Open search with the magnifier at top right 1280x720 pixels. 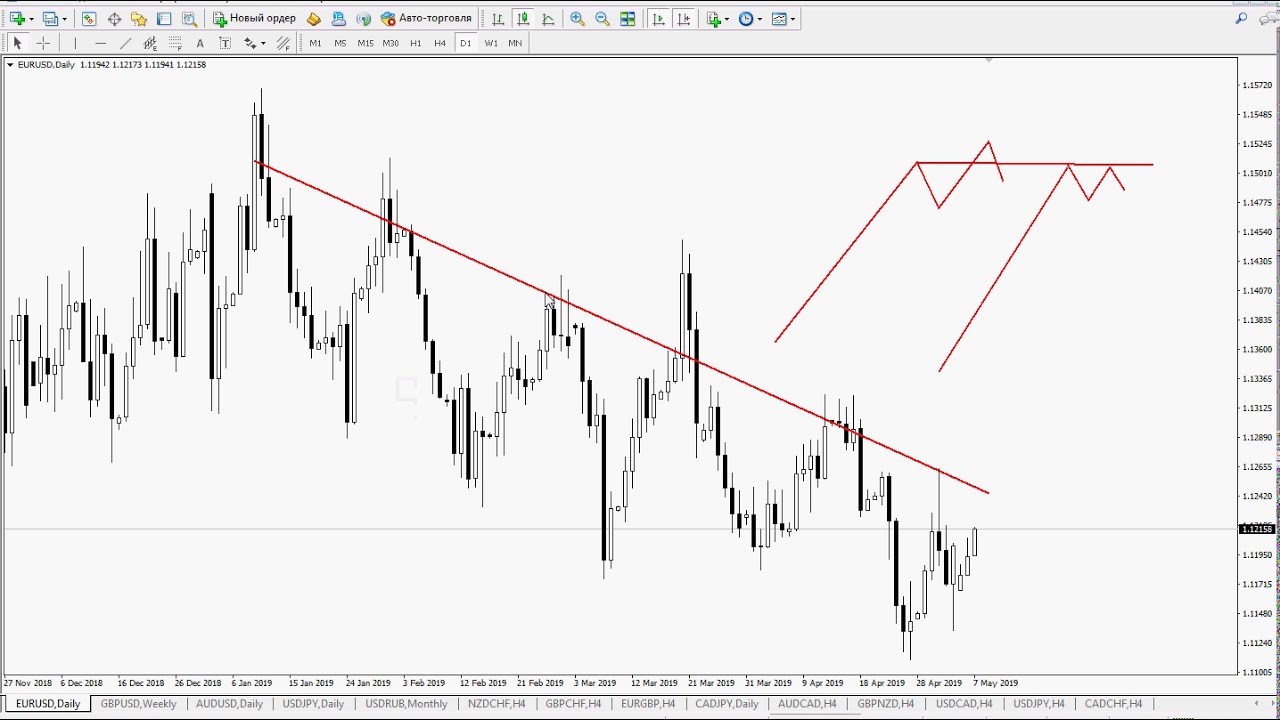[x=1241, y=18]
